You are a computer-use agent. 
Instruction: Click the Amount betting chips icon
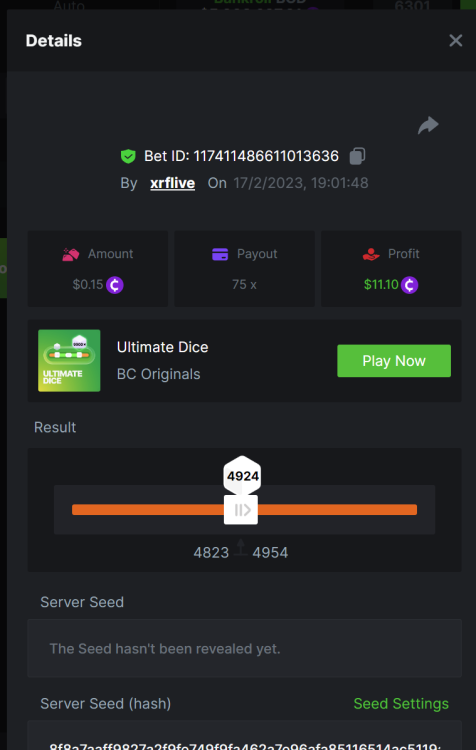click(x=71, y=254)
